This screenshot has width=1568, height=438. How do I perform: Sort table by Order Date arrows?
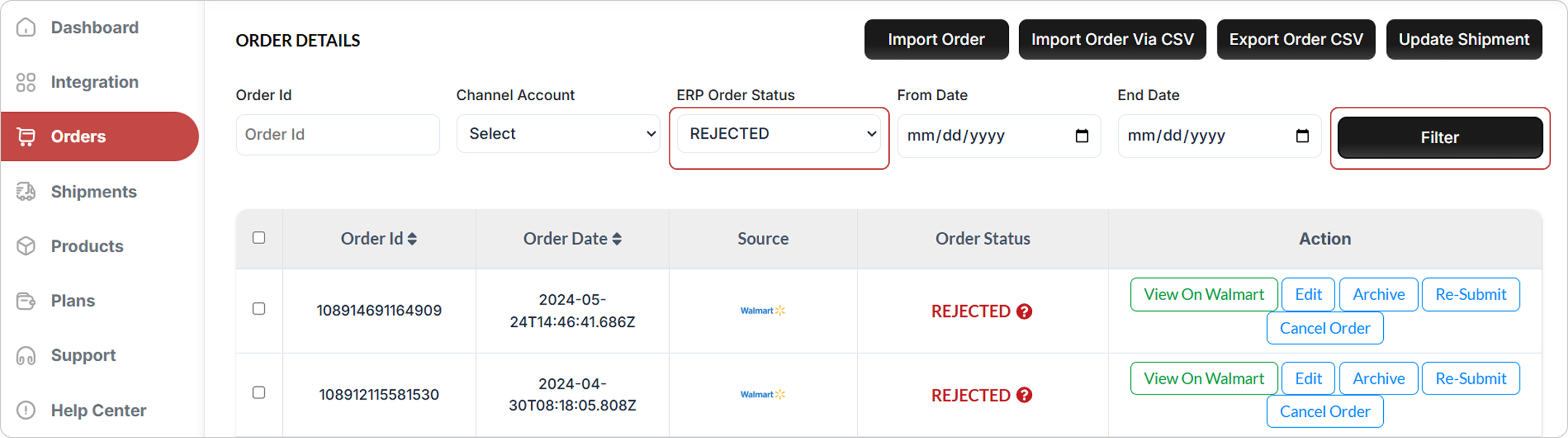pyautogui.click(x=616, y=239)
